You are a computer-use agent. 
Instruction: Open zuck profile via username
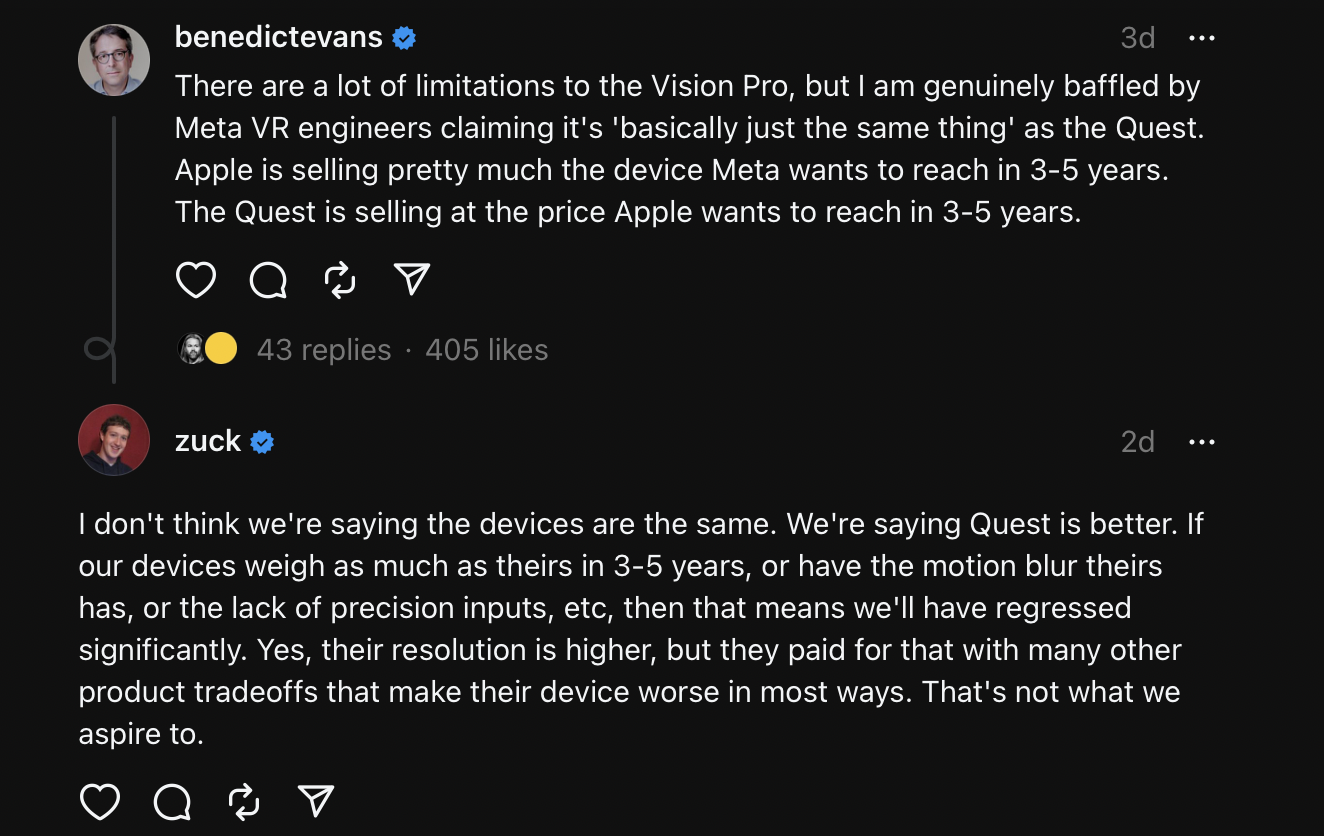click(208, 441)
